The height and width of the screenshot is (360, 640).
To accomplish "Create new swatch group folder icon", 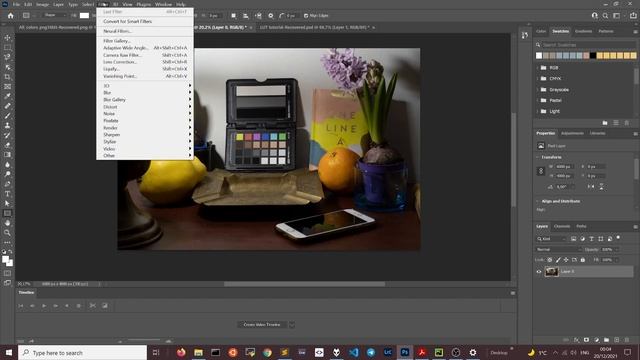I will click(x=605, y=123).
